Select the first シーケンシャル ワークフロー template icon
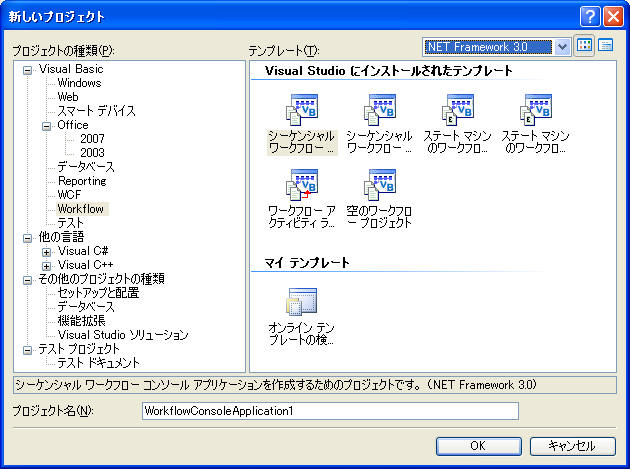Image resolution: width=630 pixels, height=469 pixels. [x=302, y=110]
